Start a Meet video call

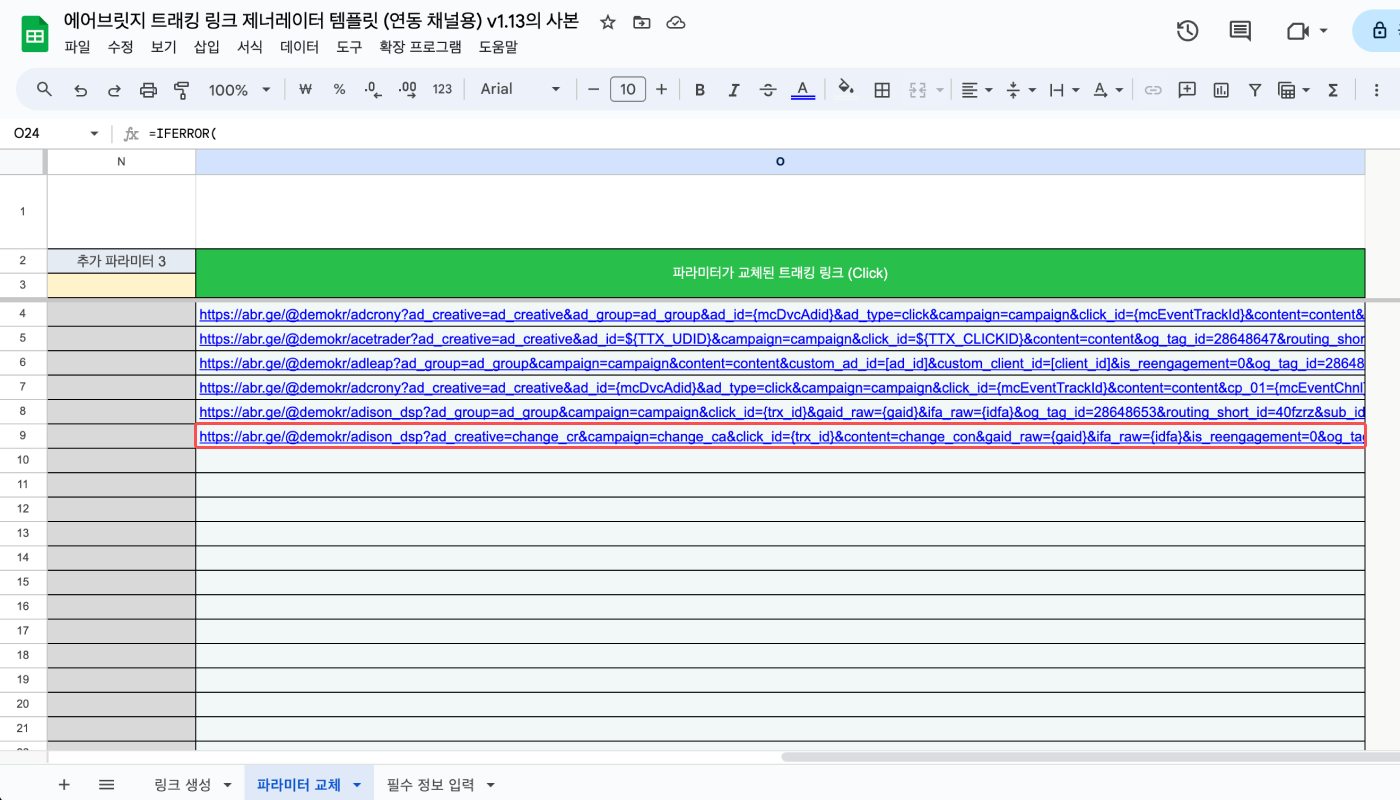click(1298, 31)
